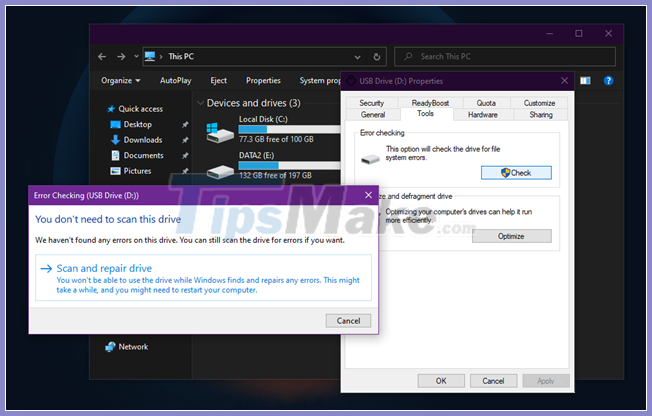Viewport: 652px width, 416px height.
Task: Click AutoPlay in the Explorer toolbar
Action: [x=175, y=81]
